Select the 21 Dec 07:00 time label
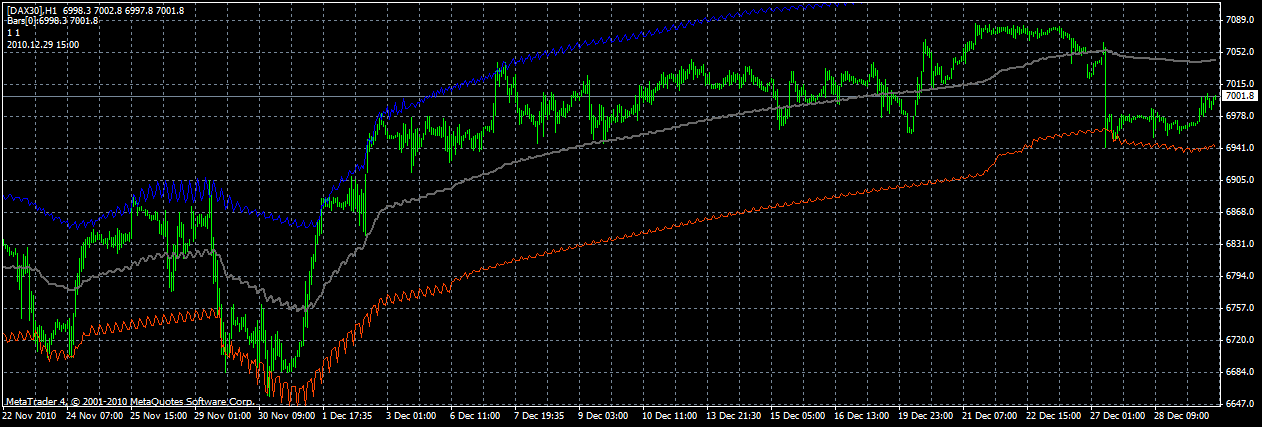Viewport: 1262px width, 427px height. [989, 414]
